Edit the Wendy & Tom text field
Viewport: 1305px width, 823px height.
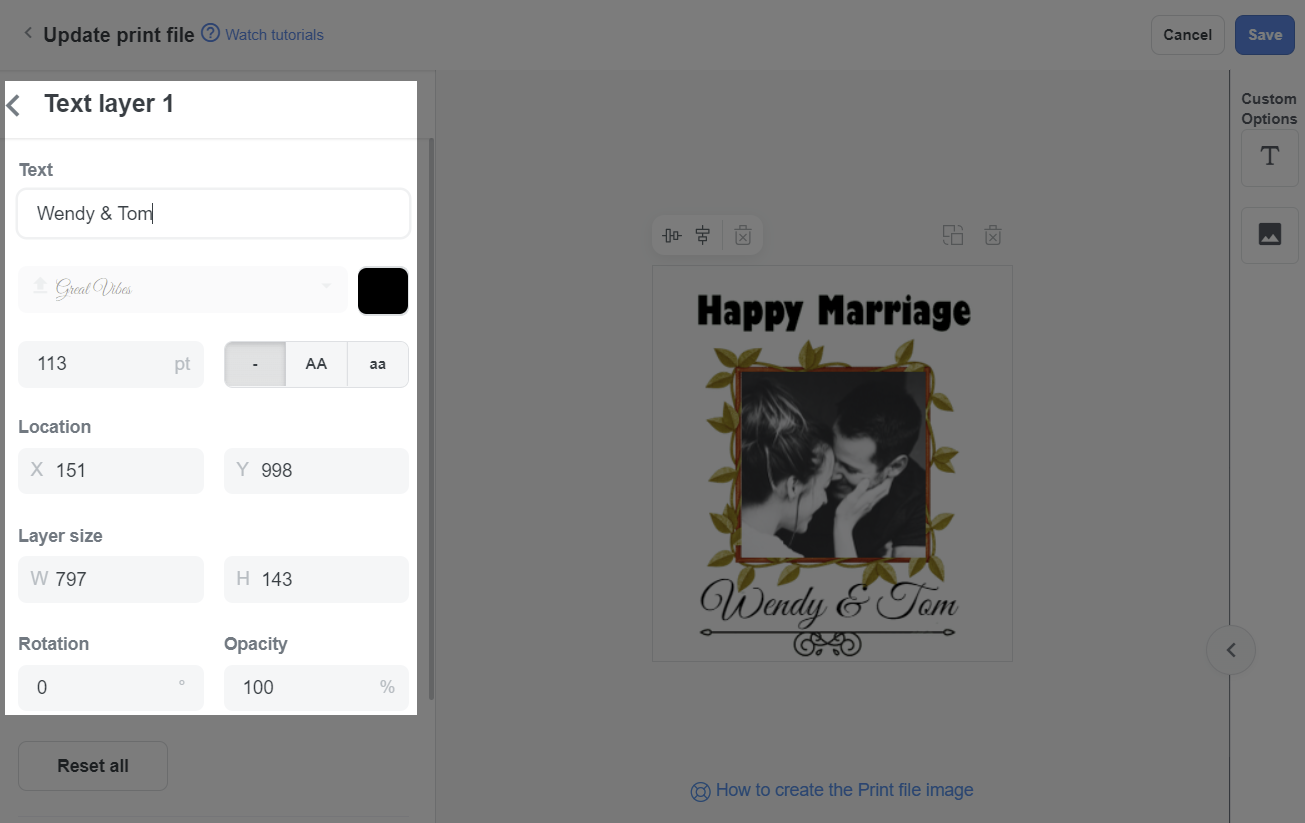214,213
